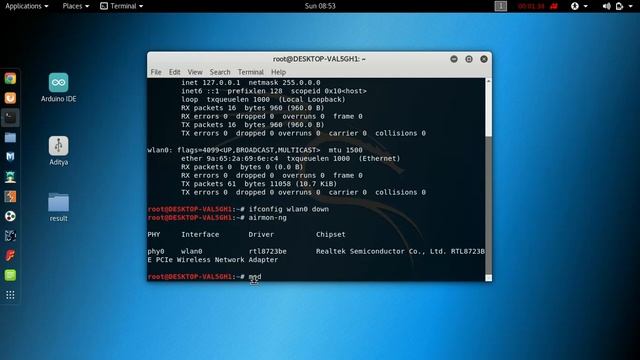Expand the Terminal app menu arrow
640x360 pixels.
tap(141, 6)
